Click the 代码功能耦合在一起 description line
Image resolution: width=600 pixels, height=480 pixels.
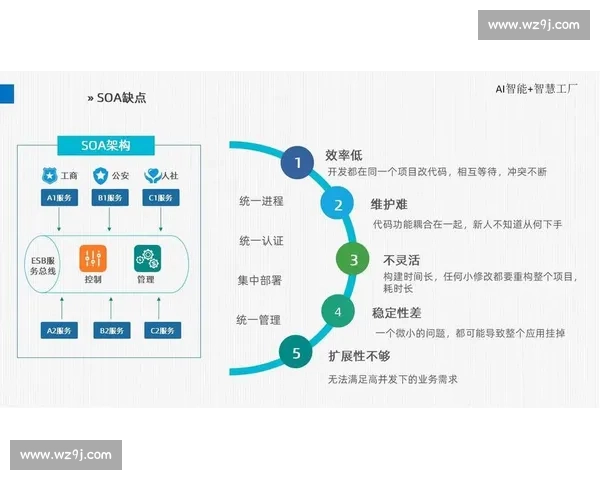pos(467,224)
